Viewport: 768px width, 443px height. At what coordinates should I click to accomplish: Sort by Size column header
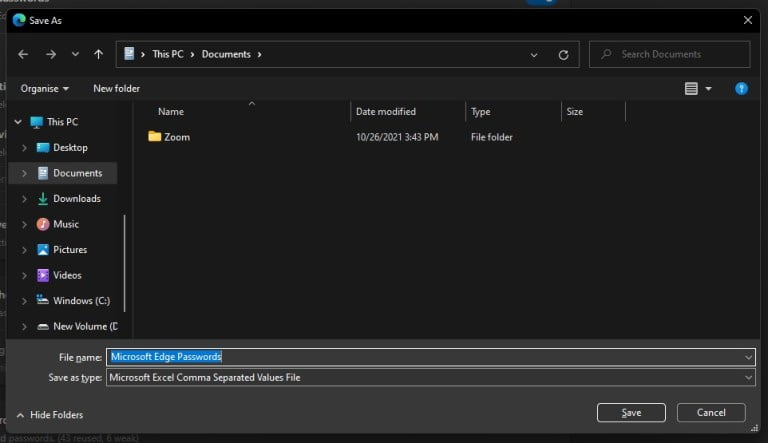[x=575, y=112]
